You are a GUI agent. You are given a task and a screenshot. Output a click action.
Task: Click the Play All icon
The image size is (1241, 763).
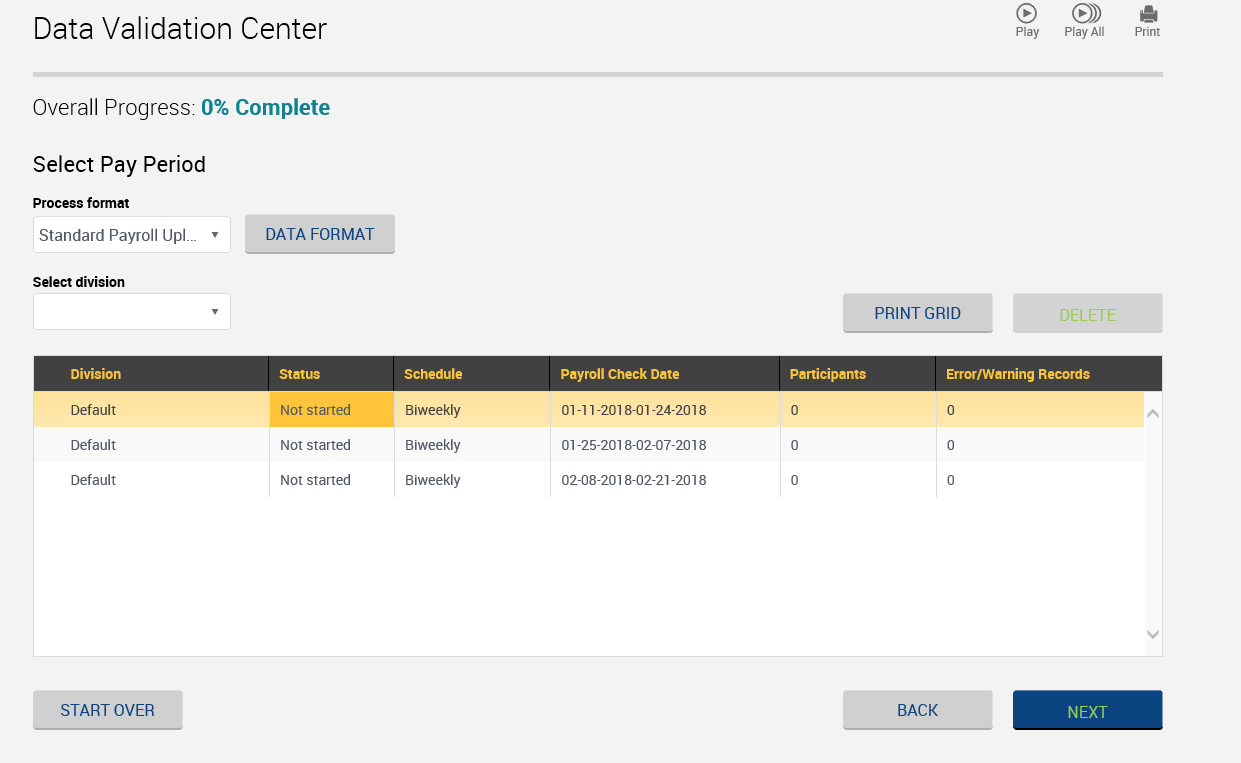click(x=1084, y=14)
